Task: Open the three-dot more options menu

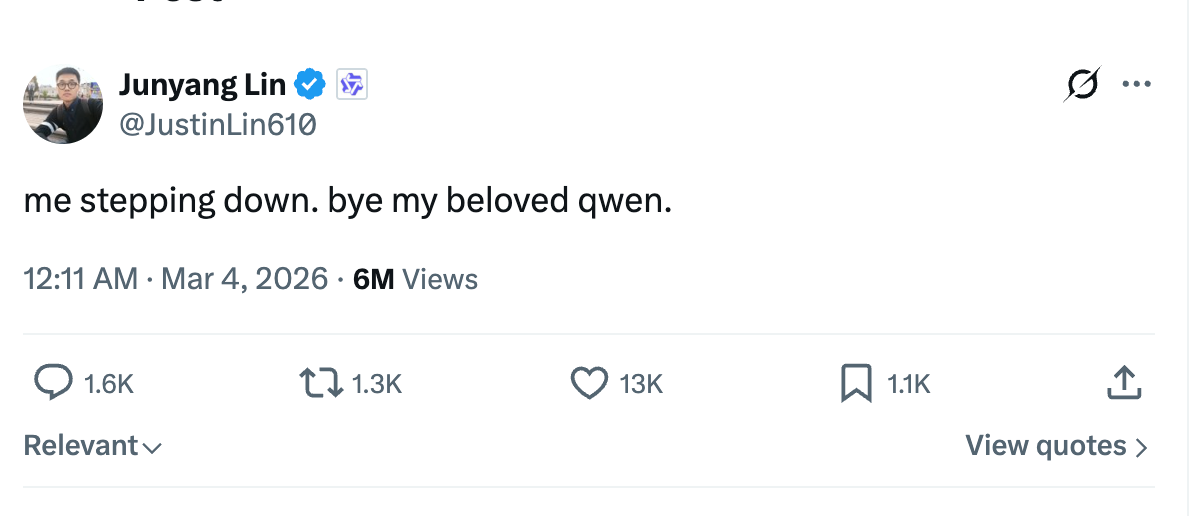Action: coord(1136,85)
